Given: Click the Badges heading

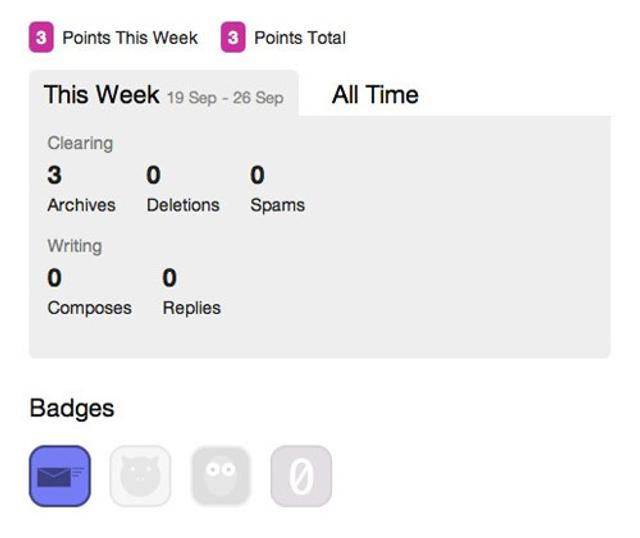Looking at the screenshot, I should [x=72, y=408].
